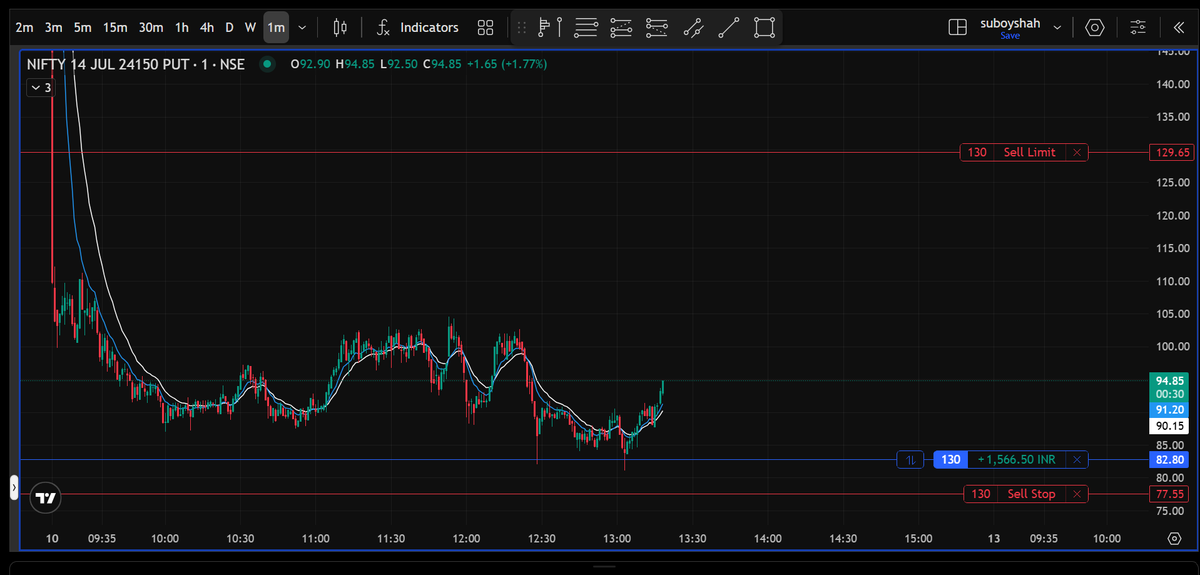Viewport: 1200px width, 575px height.
Task: Switch to 5m timeframe
Action: tap(83, 27)
